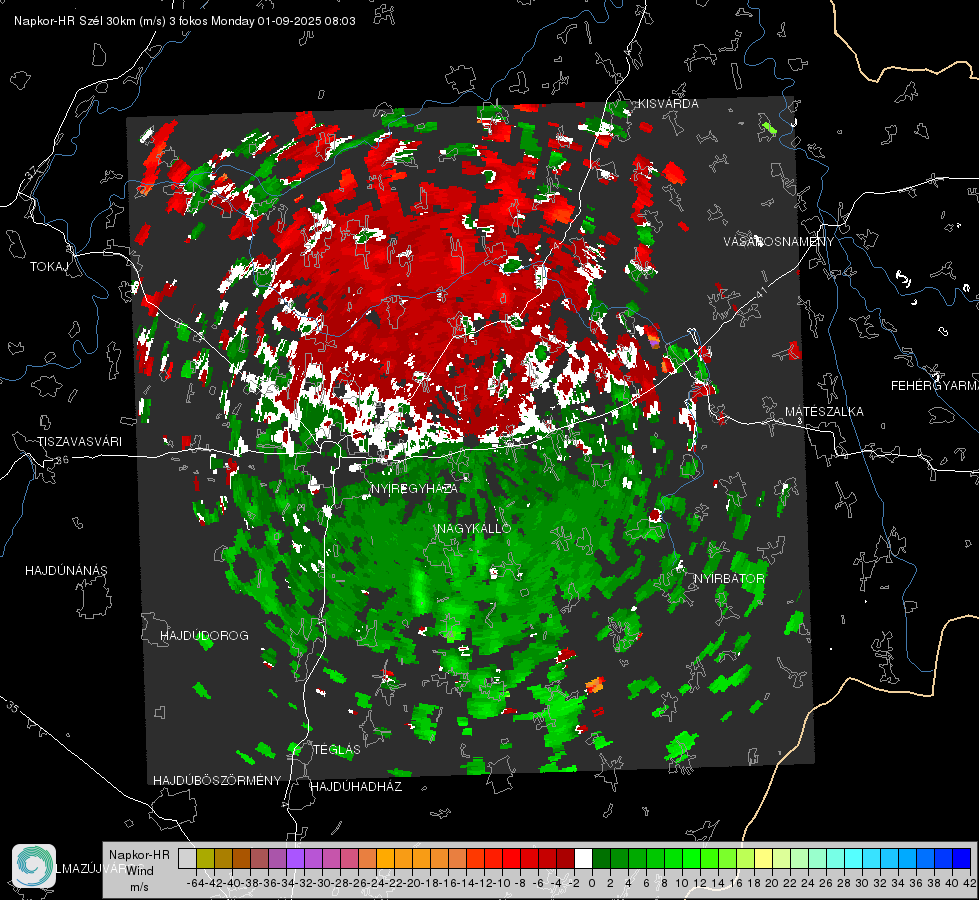Click the 'Wind' label in the legend
This screenshot has width=979, height=900.
tap(139, 871)
